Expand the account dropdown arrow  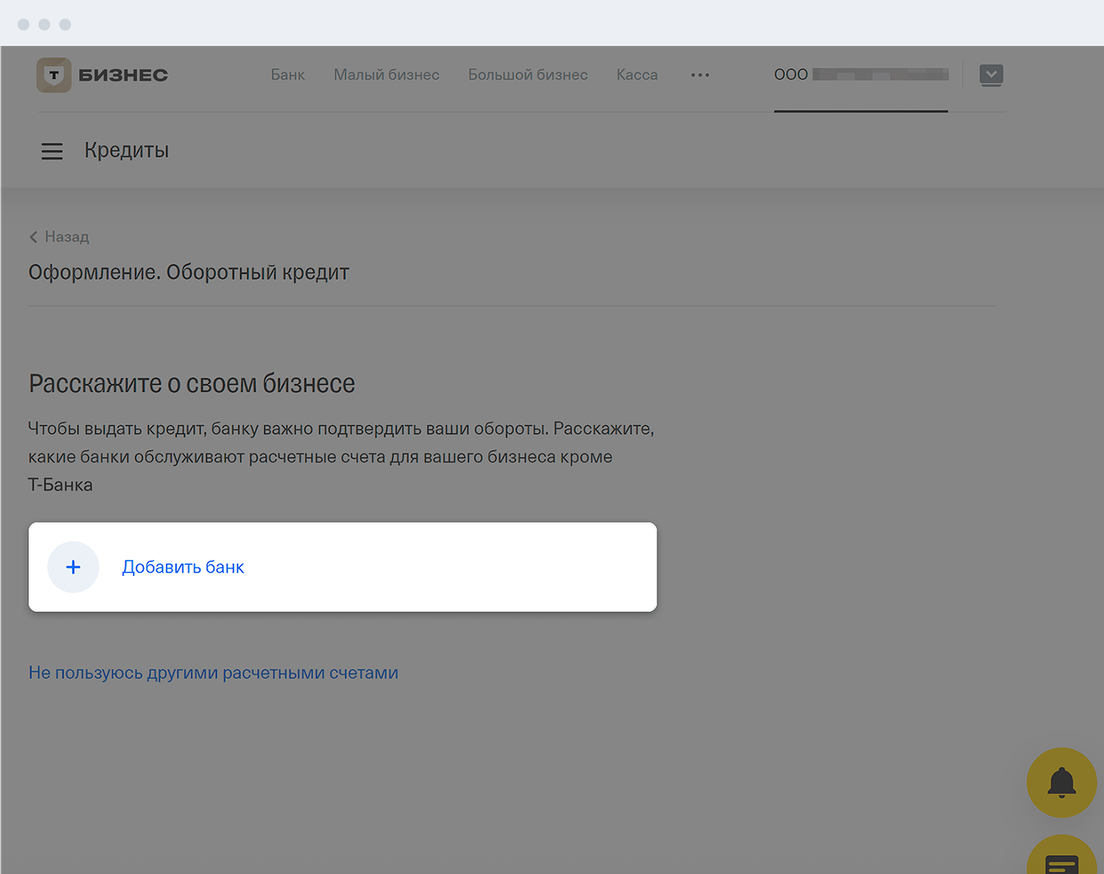[991, 75]
